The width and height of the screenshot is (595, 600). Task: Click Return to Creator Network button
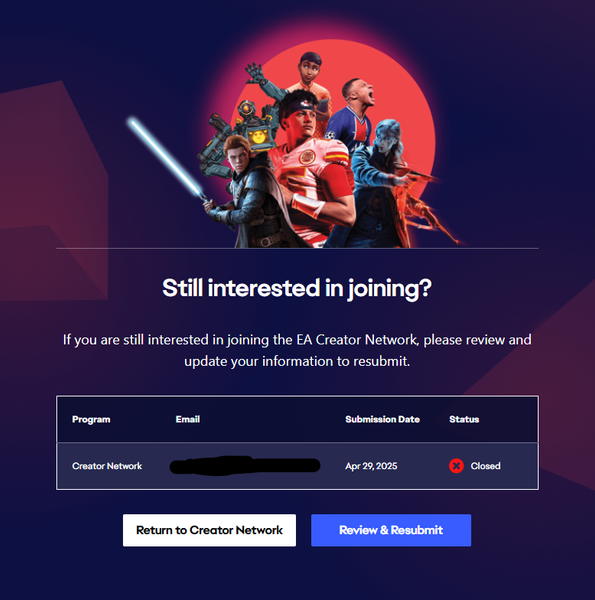click(x=209, y=530)
